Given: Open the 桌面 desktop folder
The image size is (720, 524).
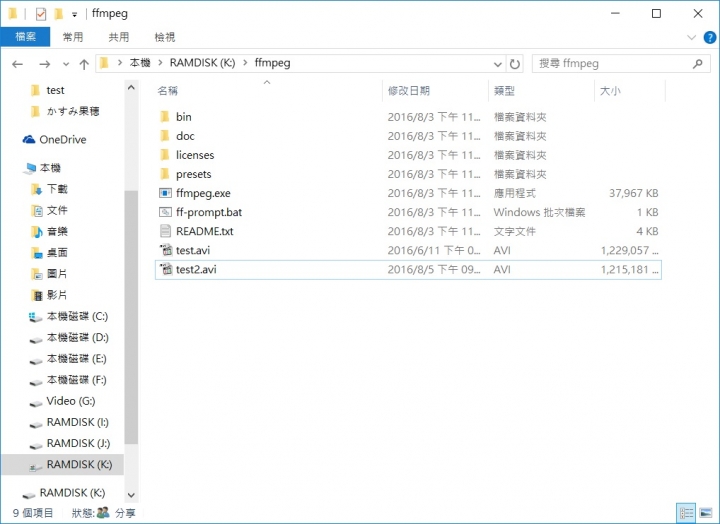Looking at the screenshot, I should tap(57, 253).
